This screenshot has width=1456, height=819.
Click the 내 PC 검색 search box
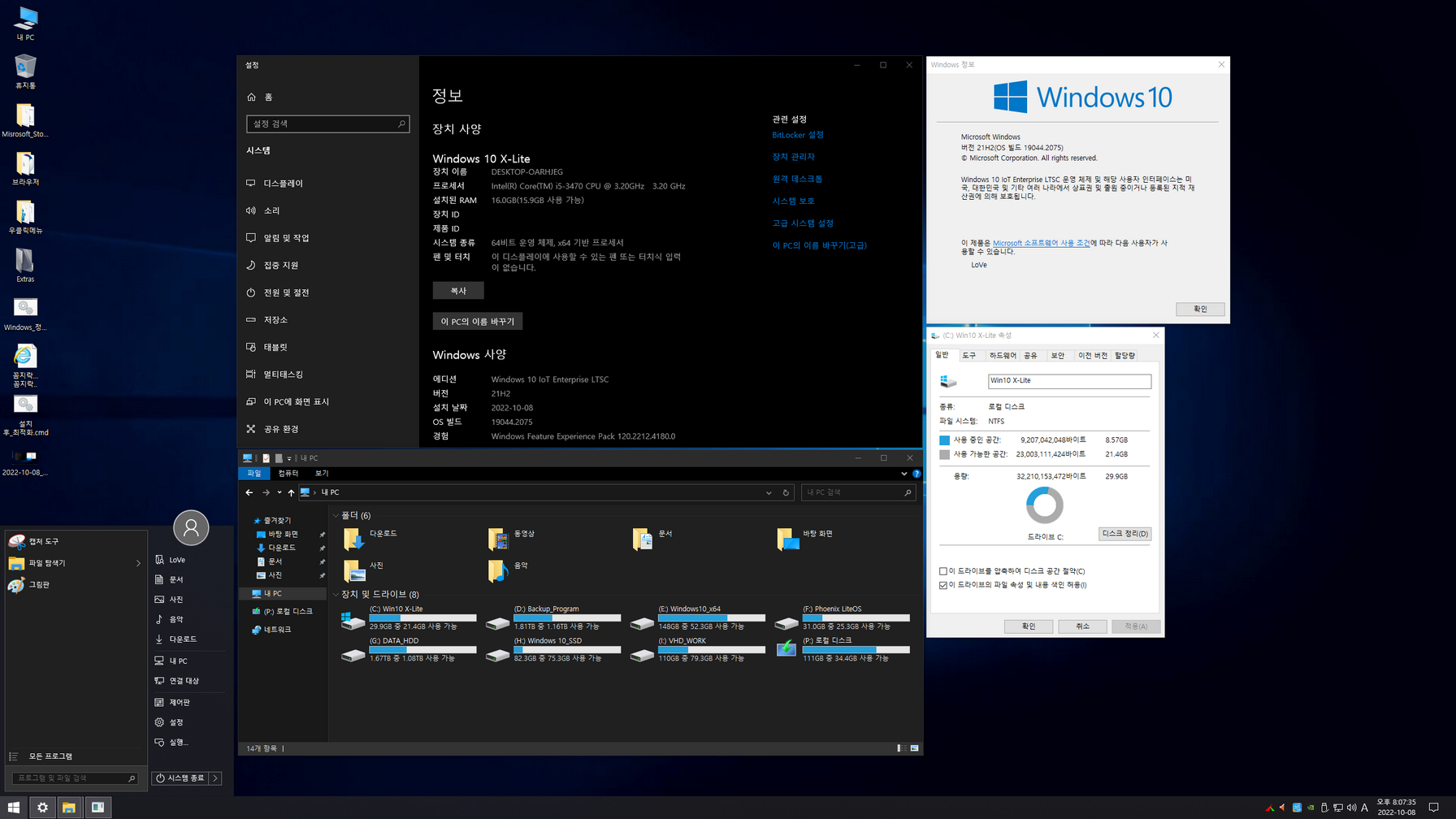tap(858, 492)
